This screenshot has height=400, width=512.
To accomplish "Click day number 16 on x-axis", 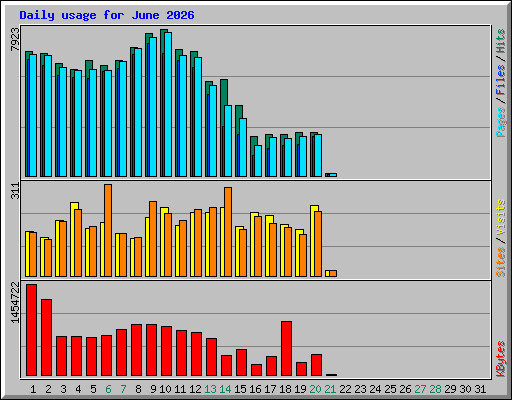I will click(255, 389).
